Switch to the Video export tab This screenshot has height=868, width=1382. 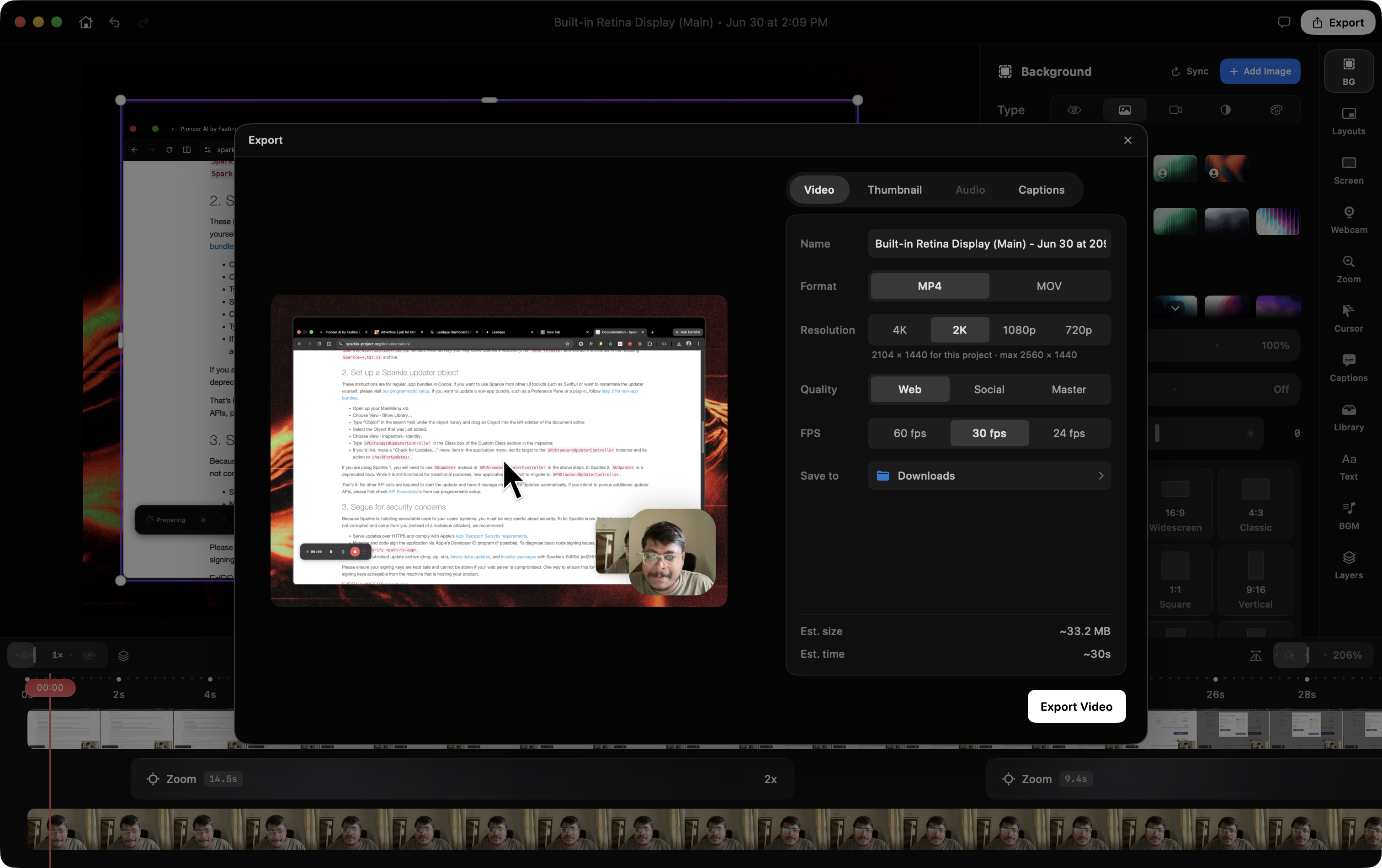tap(819, 189)
